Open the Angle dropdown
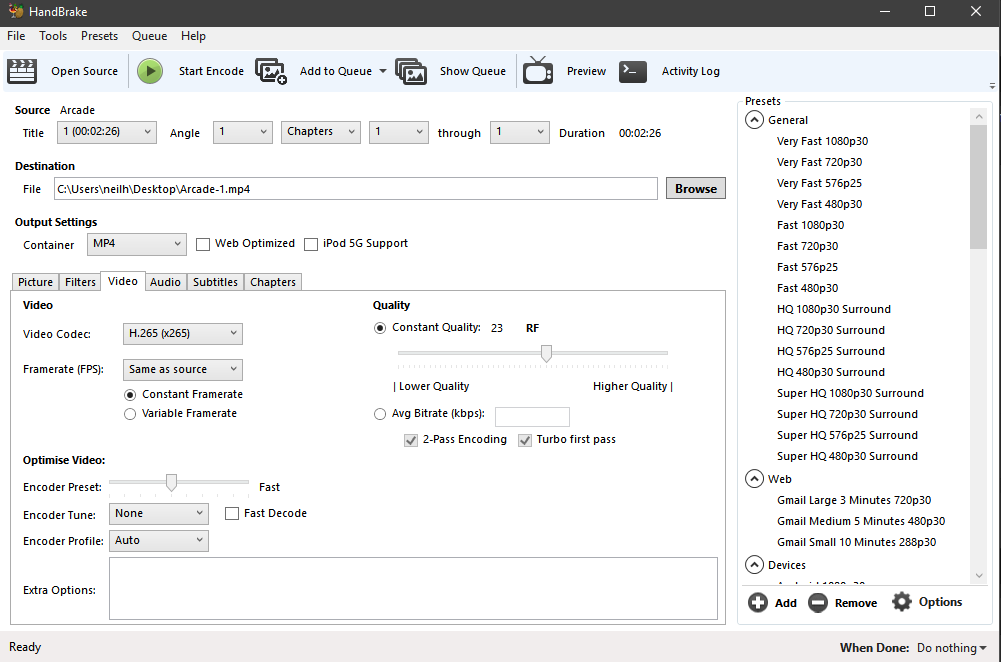1001x662 pixels. pyautogui.click(x=243, y=132)
